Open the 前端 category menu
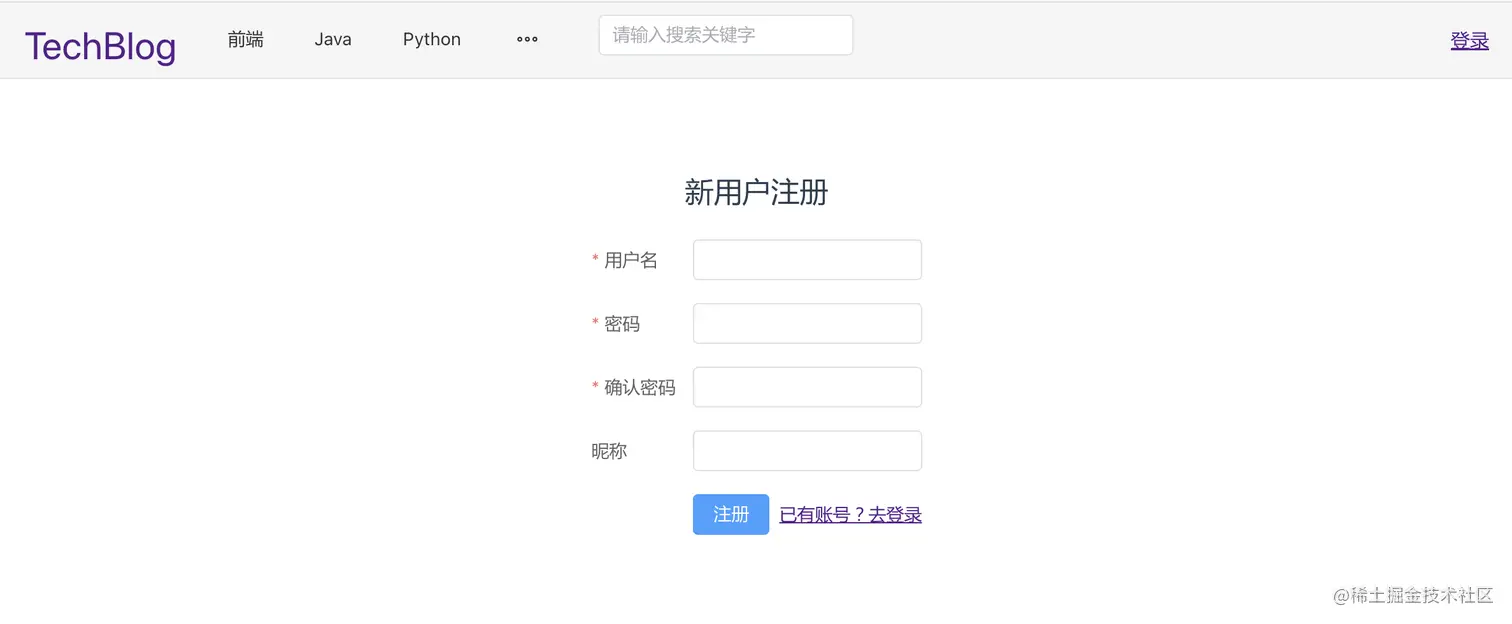 click(x=245, y=39)
